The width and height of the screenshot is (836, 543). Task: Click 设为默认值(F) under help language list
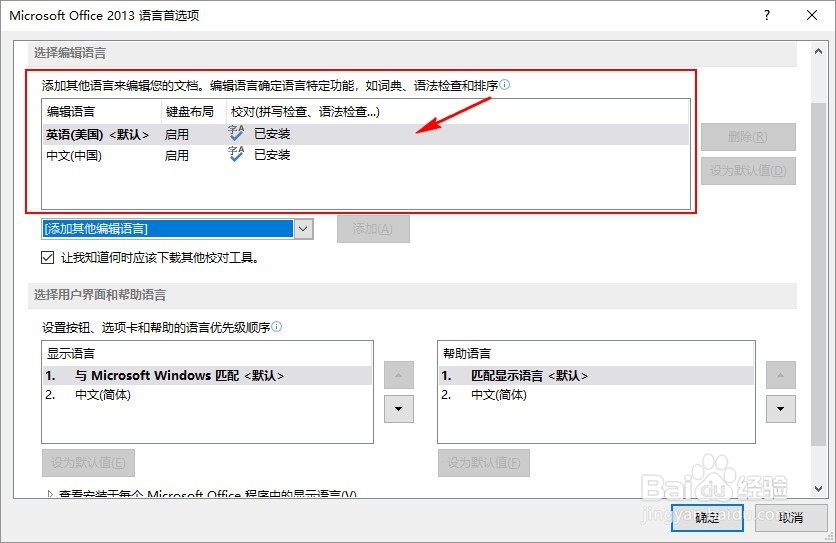point(484,462)
